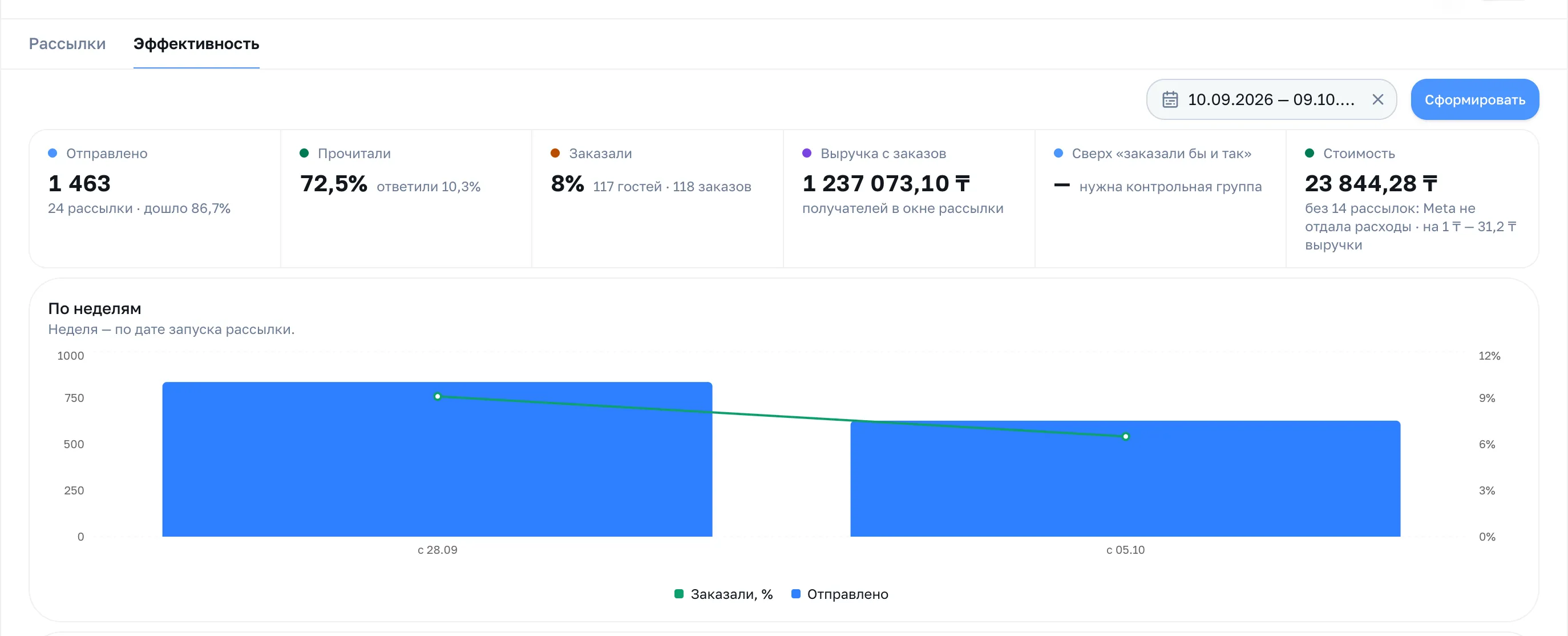Click the blue dot next to Отправлено card
The image size is (1568, 636).
pos(52,153)
